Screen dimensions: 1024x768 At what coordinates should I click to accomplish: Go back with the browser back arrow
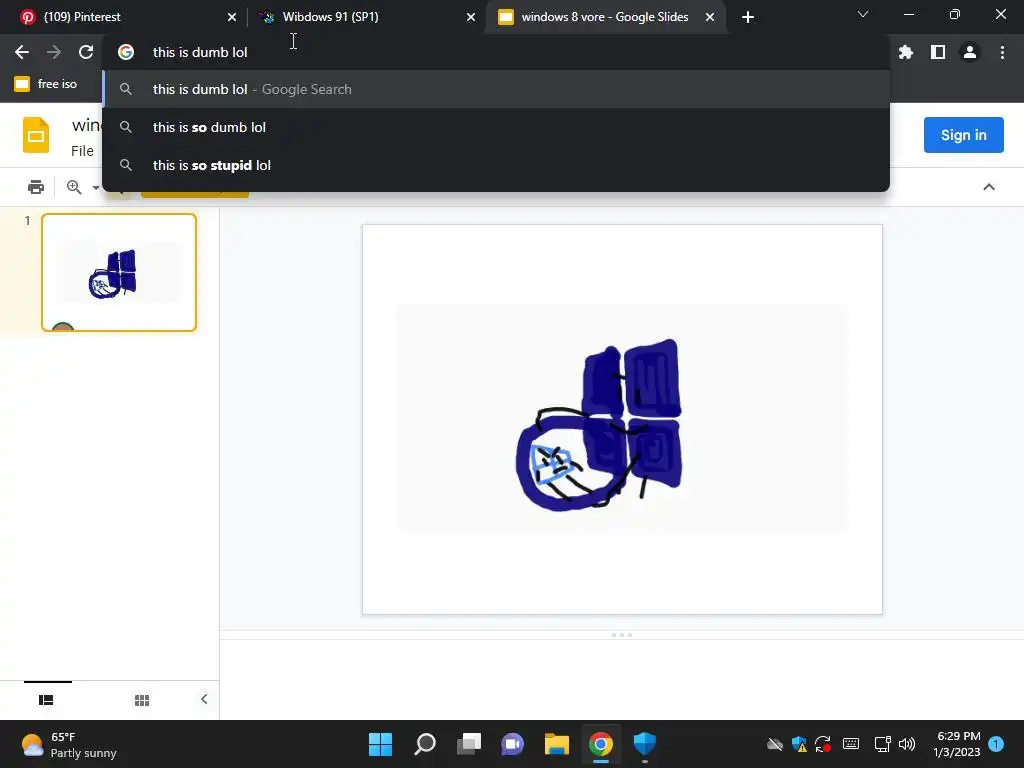(22, 52)
